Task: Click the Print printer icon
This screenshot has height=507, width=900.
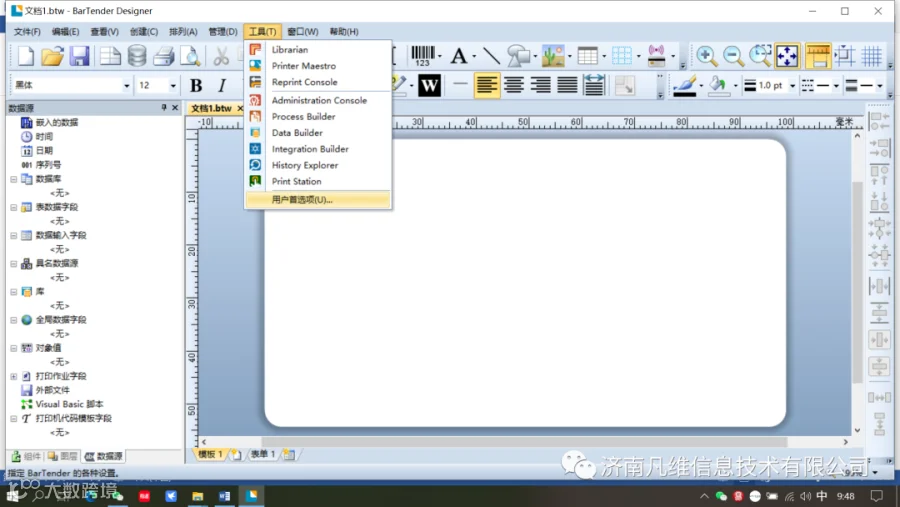Action: point(164,56)
